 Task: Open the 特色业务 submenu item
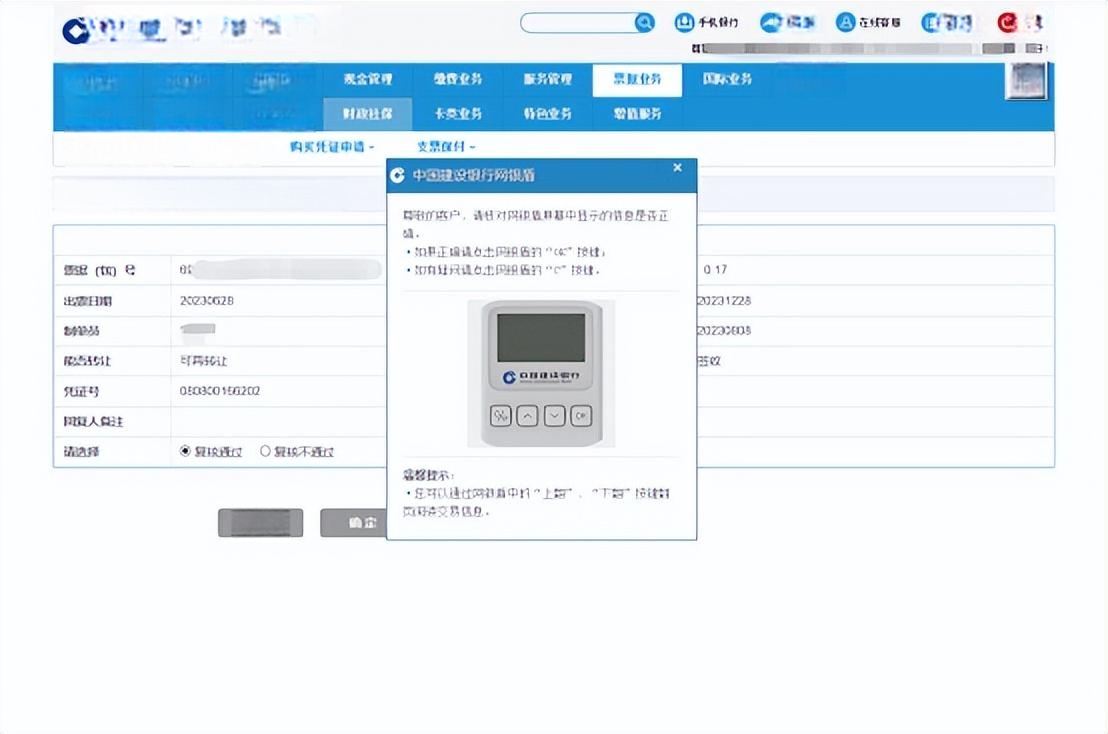548,114
